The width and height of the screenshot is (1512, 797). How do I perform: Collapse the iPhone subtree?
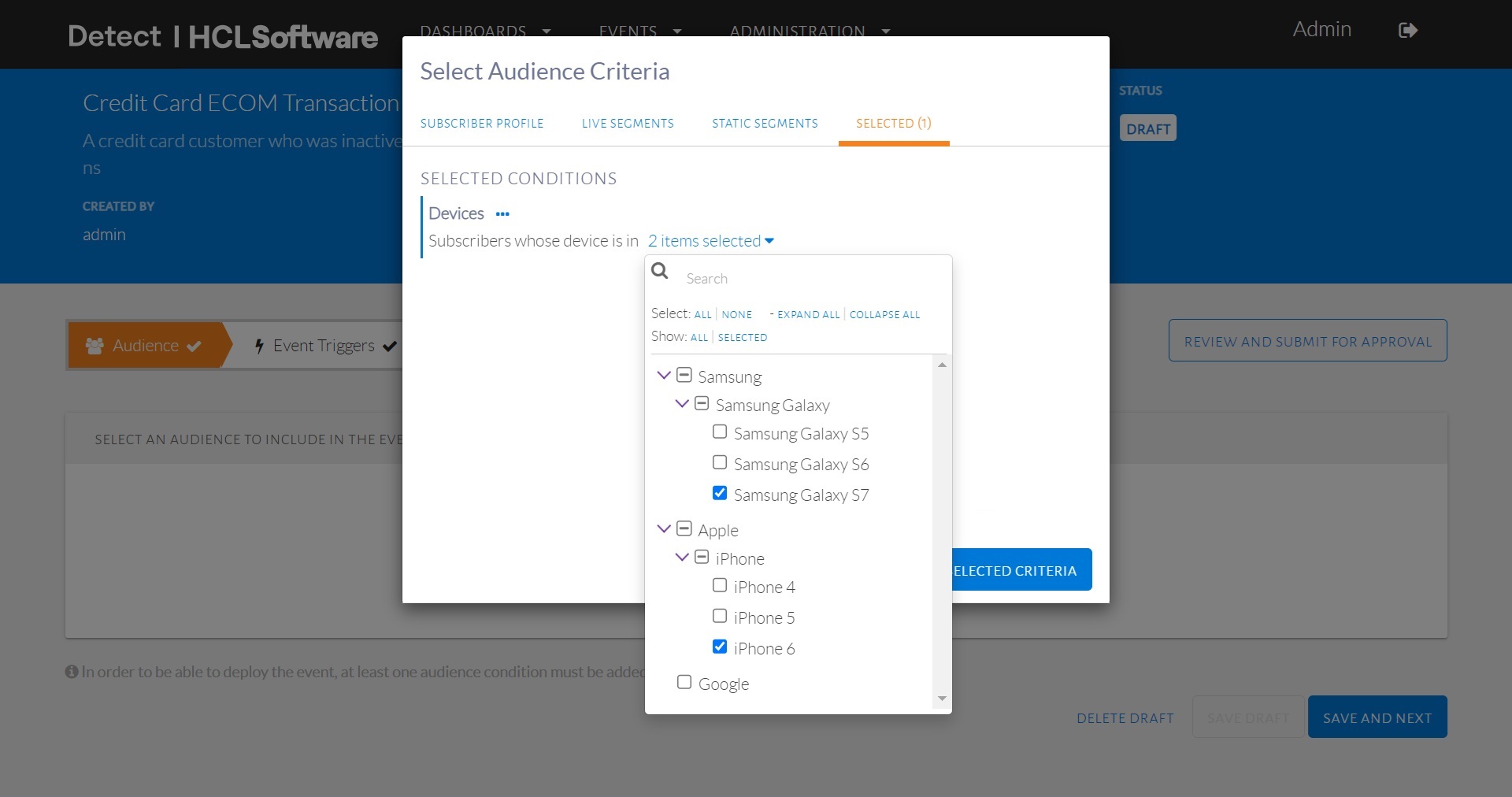click(682, 557)
